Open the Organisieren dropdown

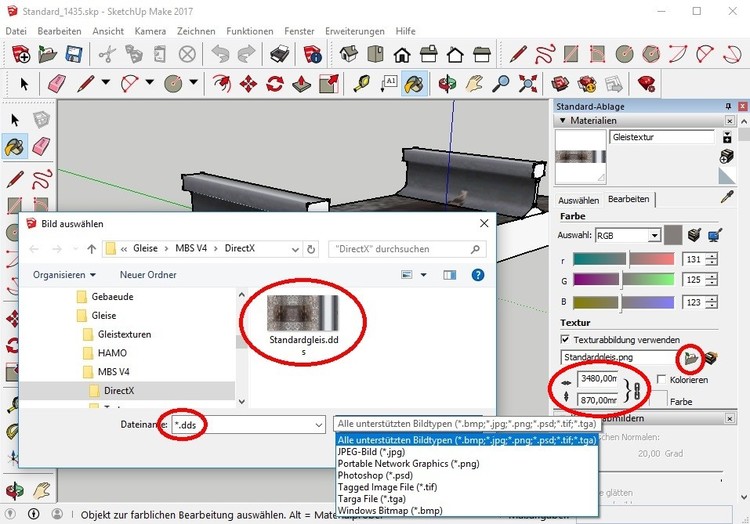click(64, 275)
